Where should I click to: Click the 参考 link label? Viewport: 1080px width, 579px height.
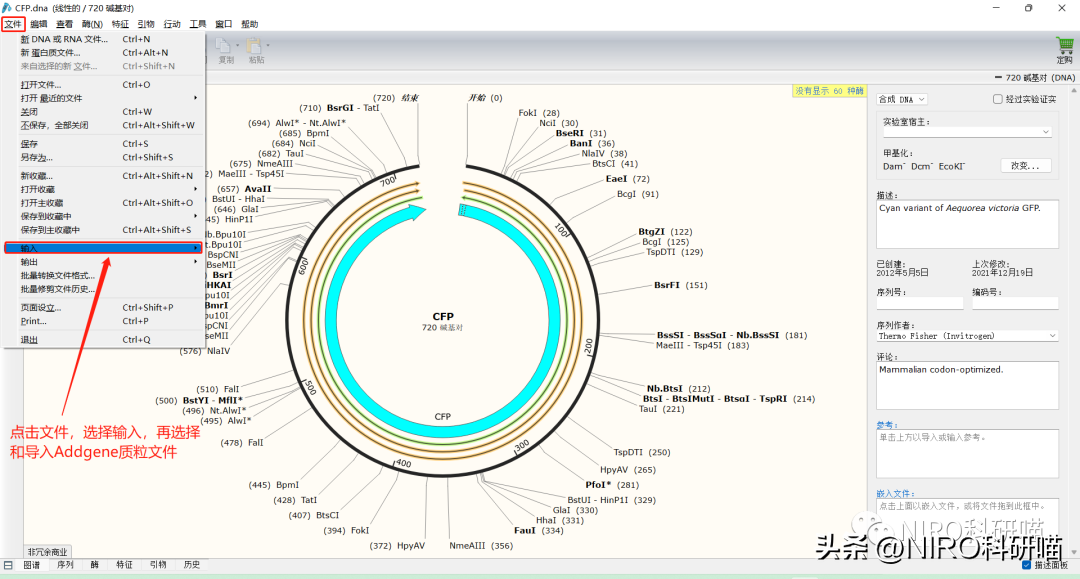tap(887, 424)
